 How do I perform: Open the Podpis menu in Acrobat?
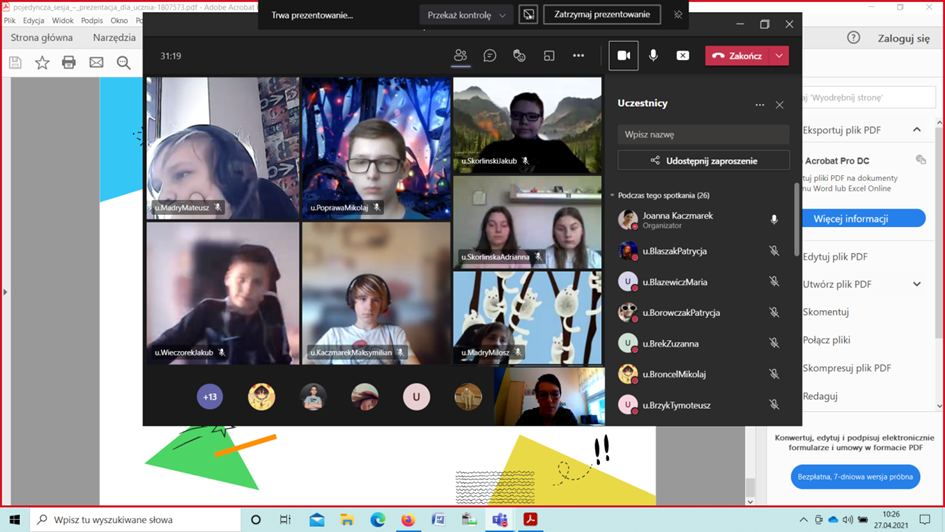[x=92, y=20]
